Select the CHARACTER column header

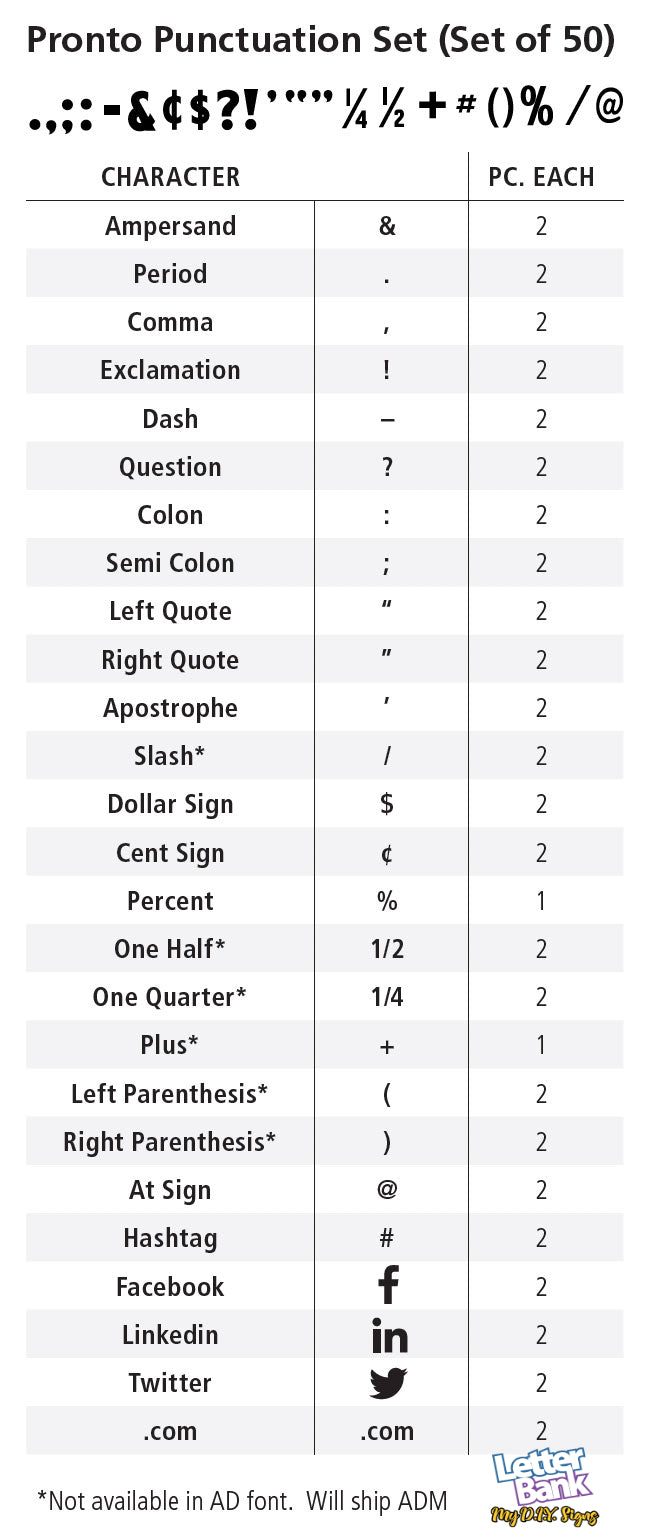(x=170, y=177)
